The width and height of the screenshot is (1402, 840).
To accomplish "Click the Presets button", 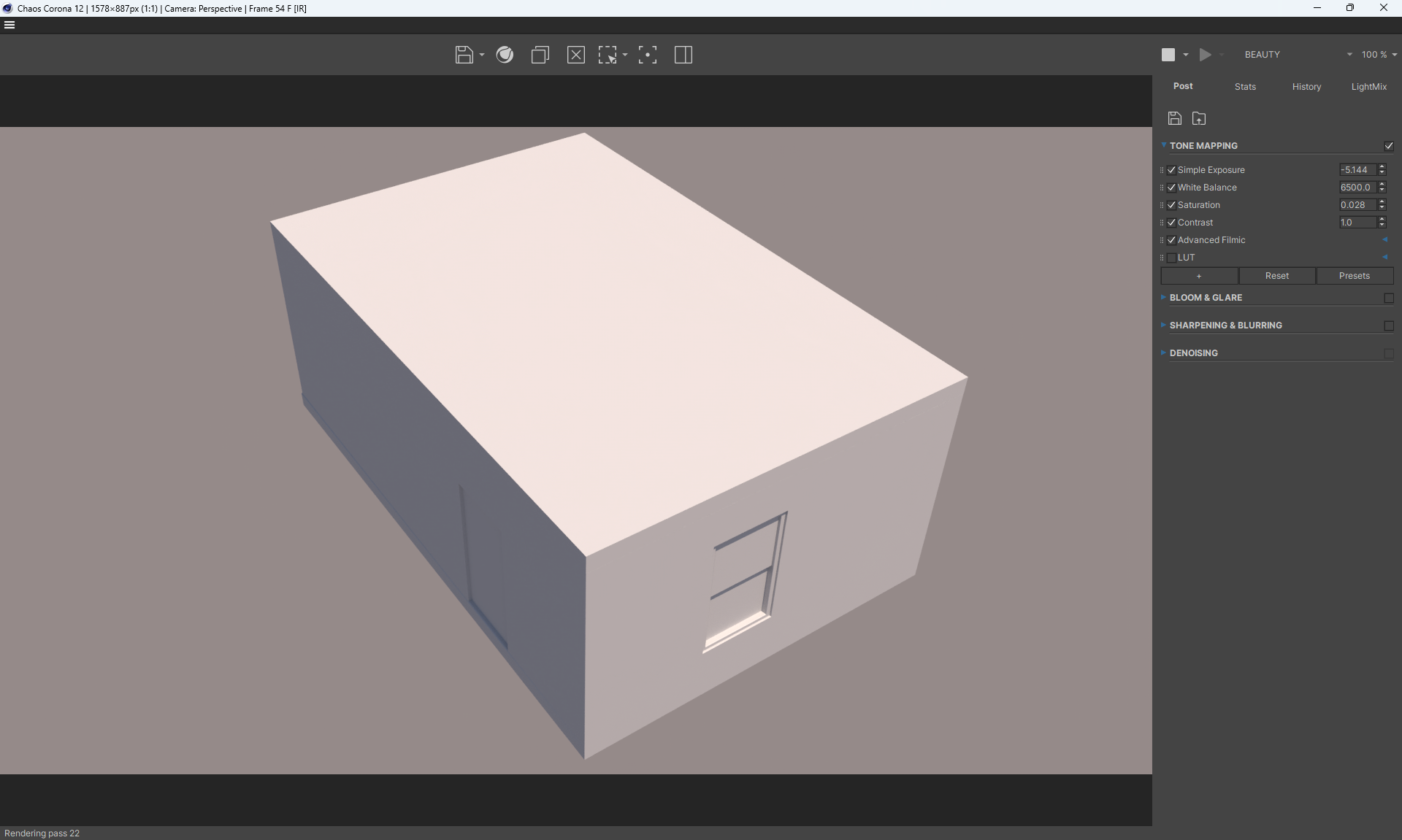I will (x=1354, y=276).
